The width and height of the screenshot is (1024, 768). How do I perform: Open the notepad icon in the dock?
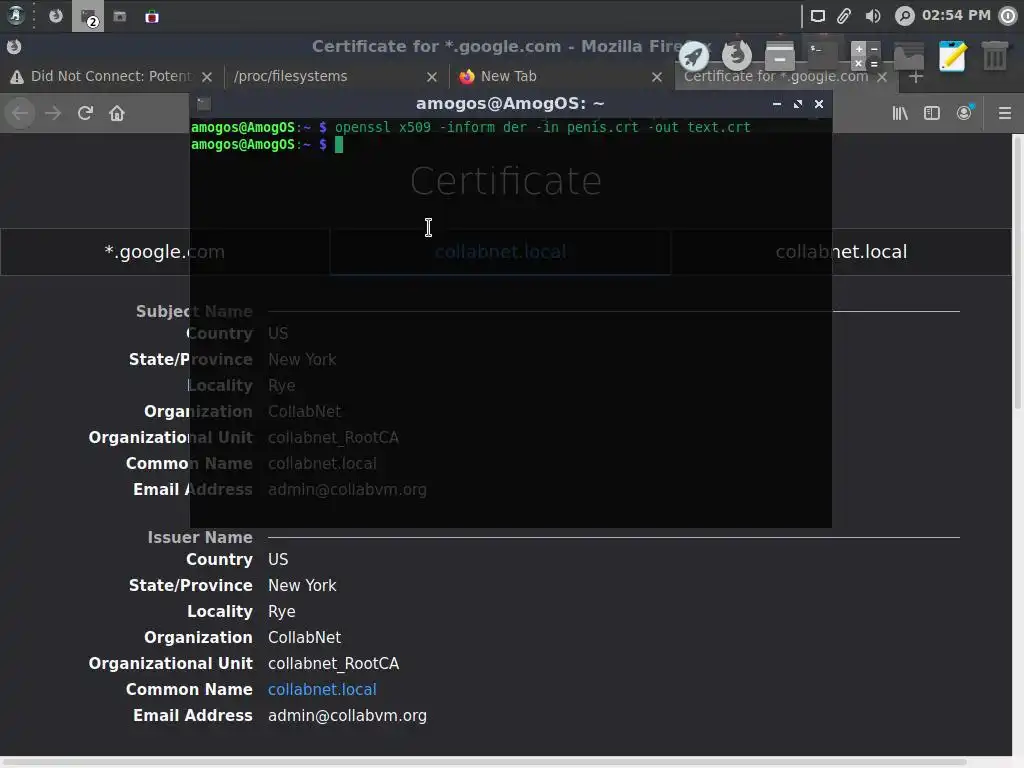952,56
